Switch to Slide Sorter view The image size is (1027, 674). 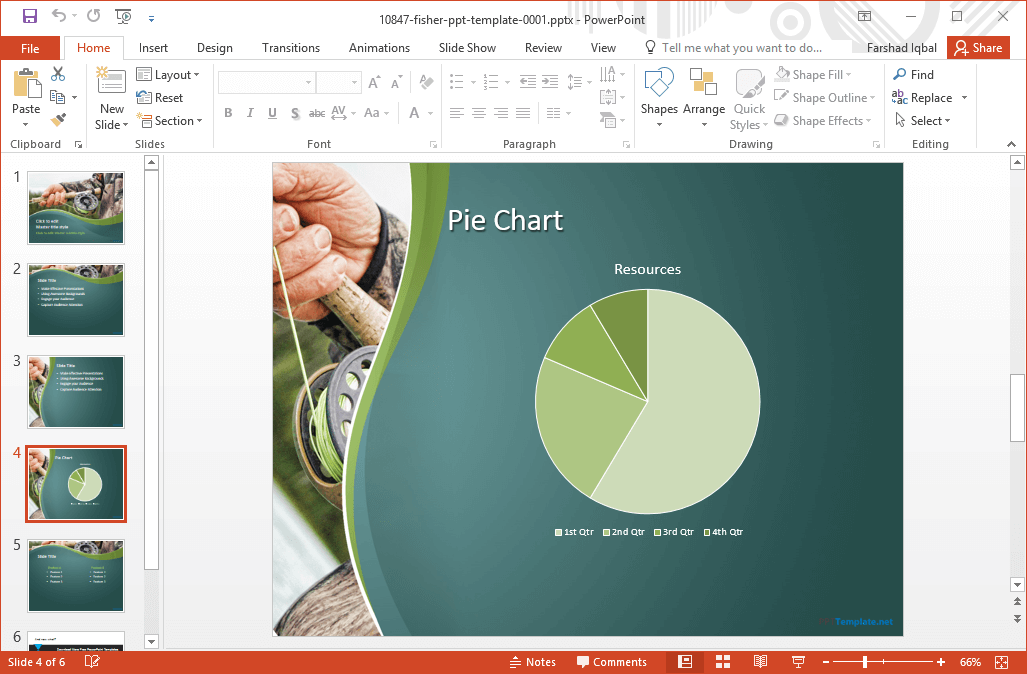723,662
